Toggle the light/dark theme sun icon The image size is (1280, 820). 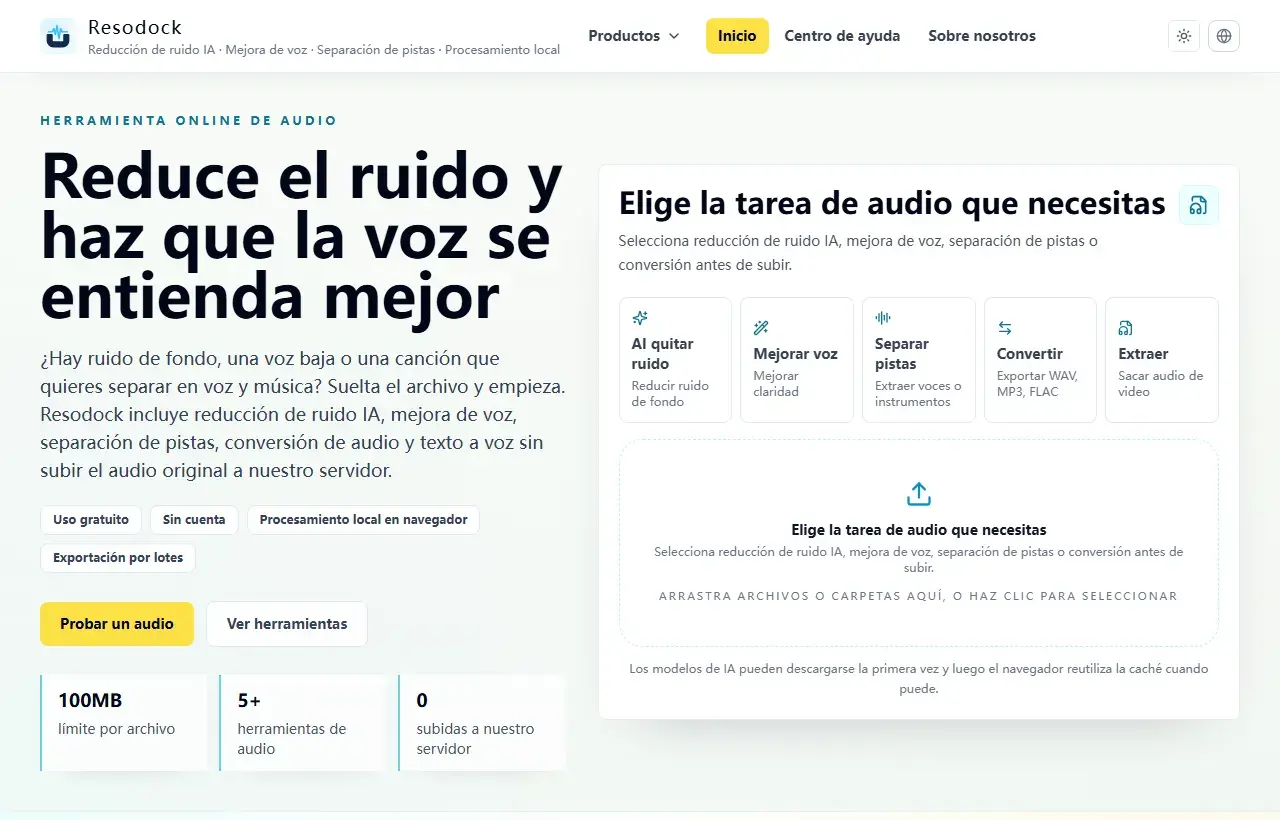coord(1184,36)
